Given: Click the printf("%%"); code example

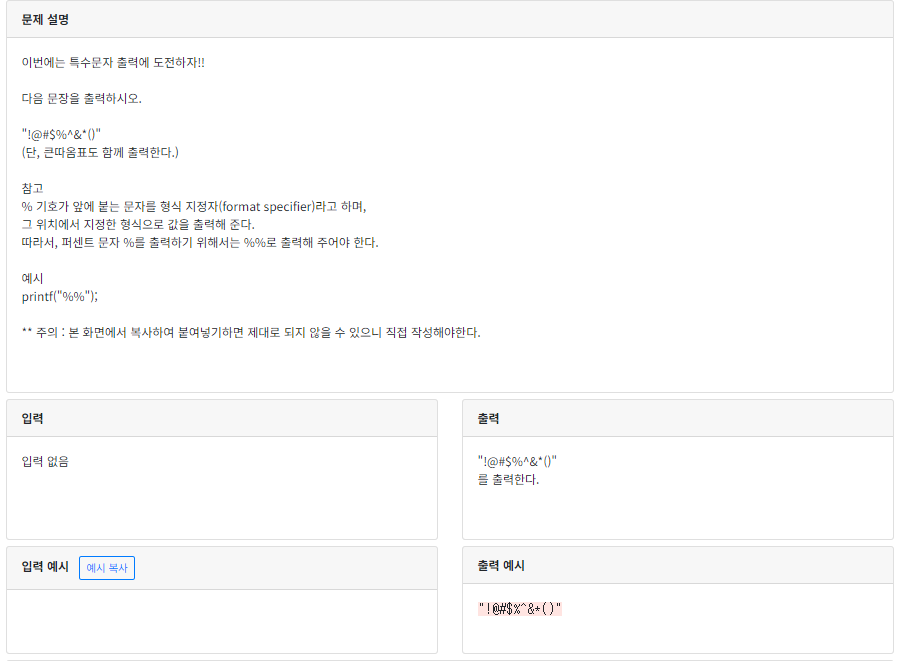Looking at the screenshot, I should 53,295.
